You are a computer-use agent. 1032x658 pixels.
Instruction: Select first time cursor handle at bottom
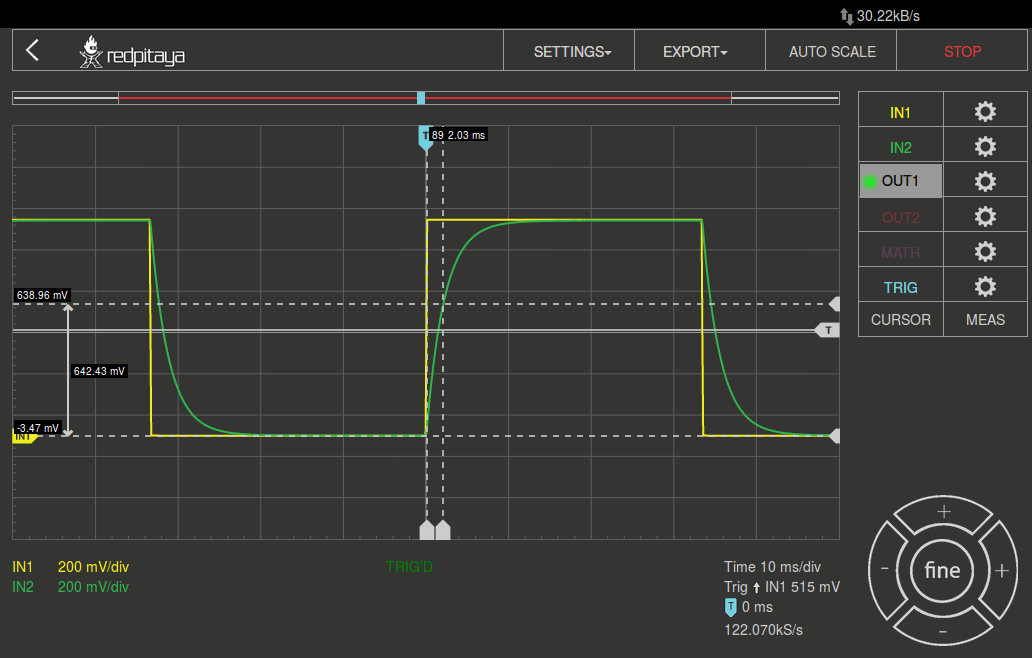pyautogui.click(x=426, y=530)
